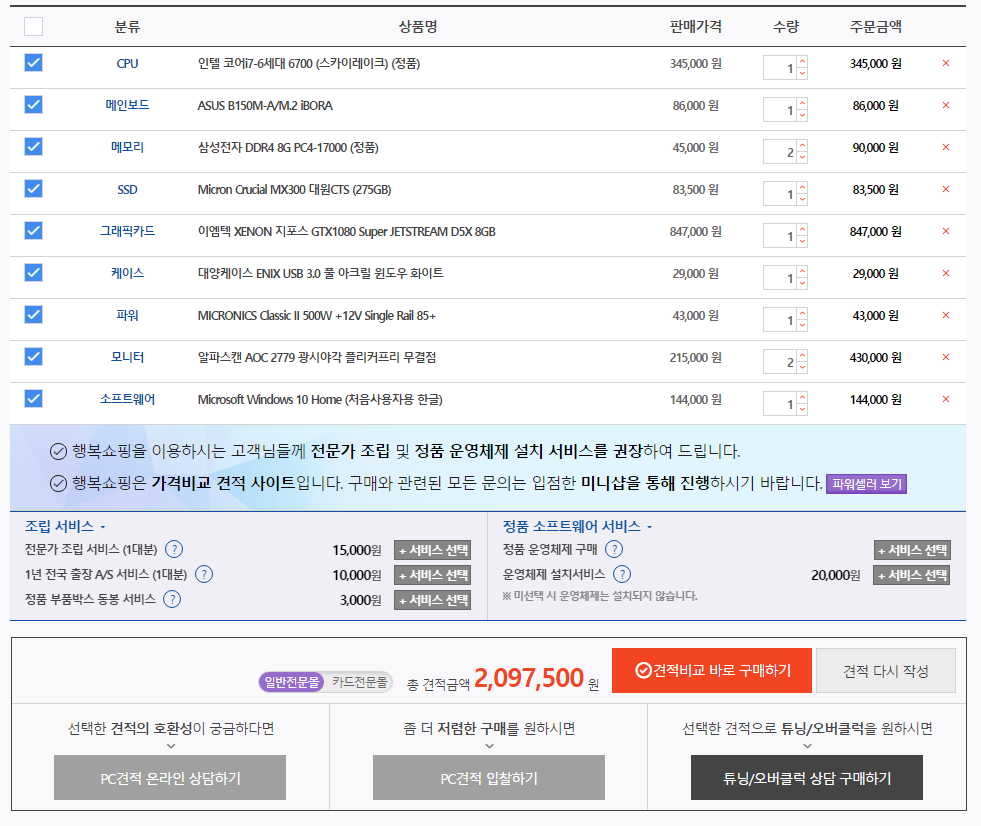The image size is (981, 826).
Task: Remove the 모니터 item with red X
Action: 946,357
